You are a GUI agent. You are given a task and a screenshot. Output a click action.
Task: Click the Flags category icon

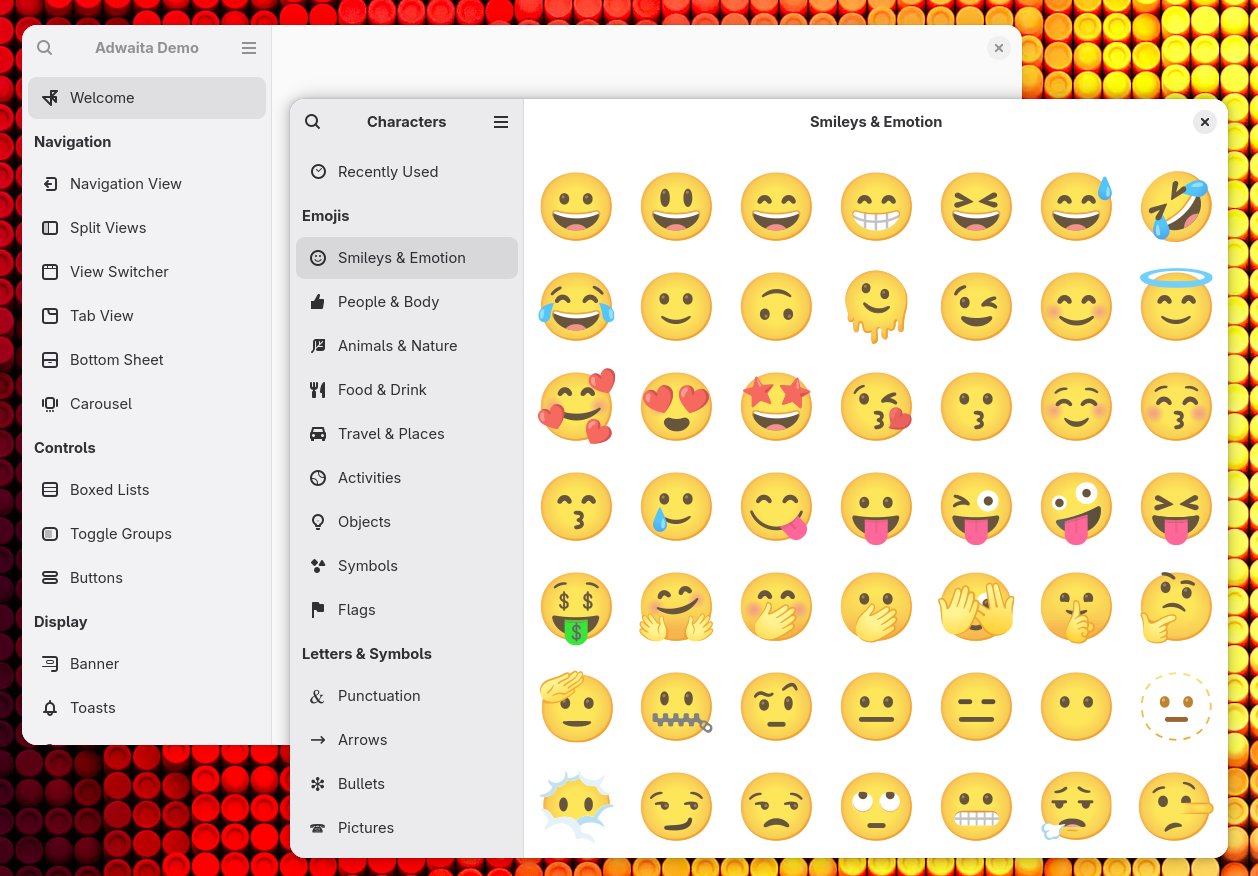(318, 610)
